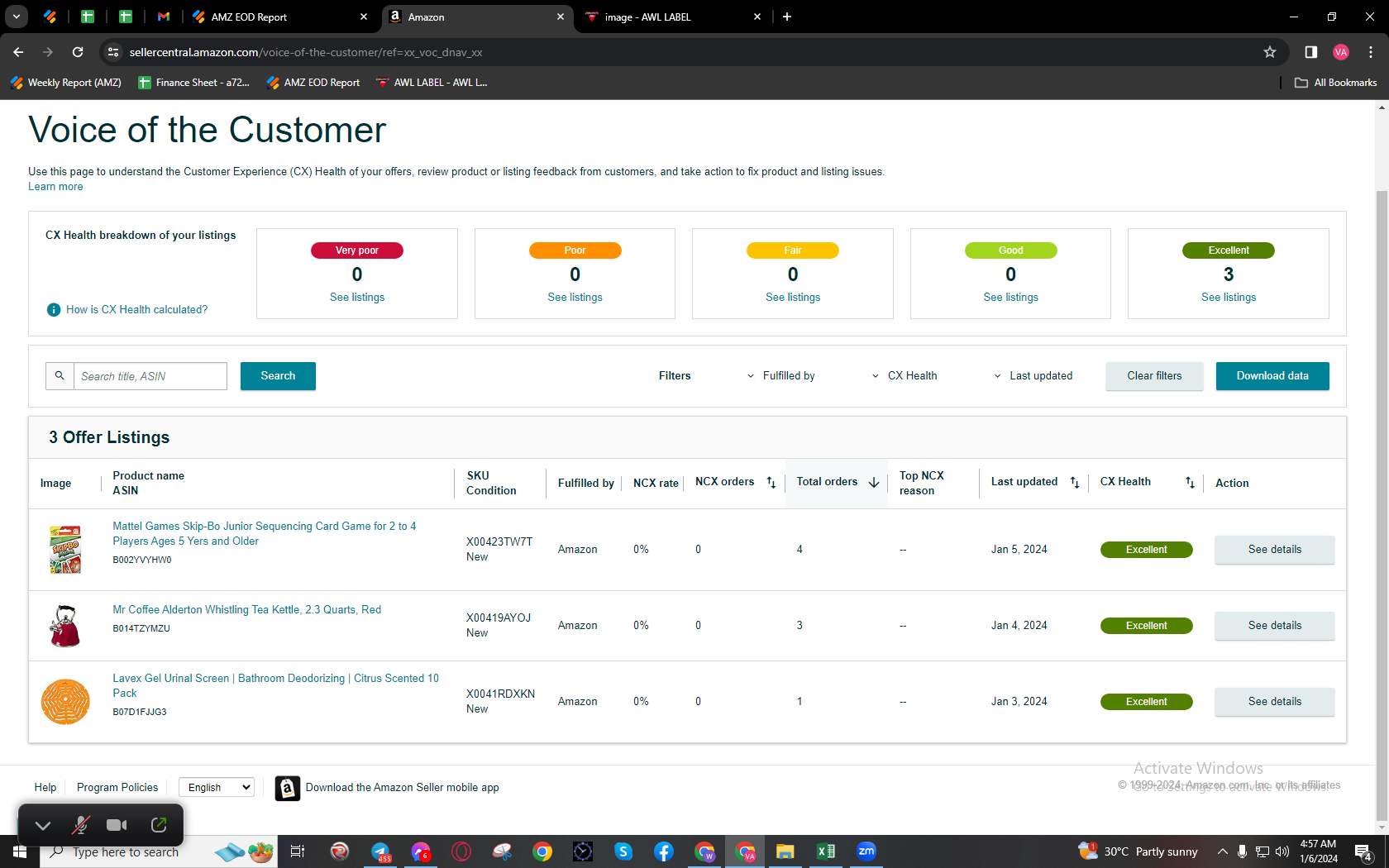Viewport: 1389px width, 868px height.
Task: Expand the CX Health filter
Action: (x=905, y=376)
